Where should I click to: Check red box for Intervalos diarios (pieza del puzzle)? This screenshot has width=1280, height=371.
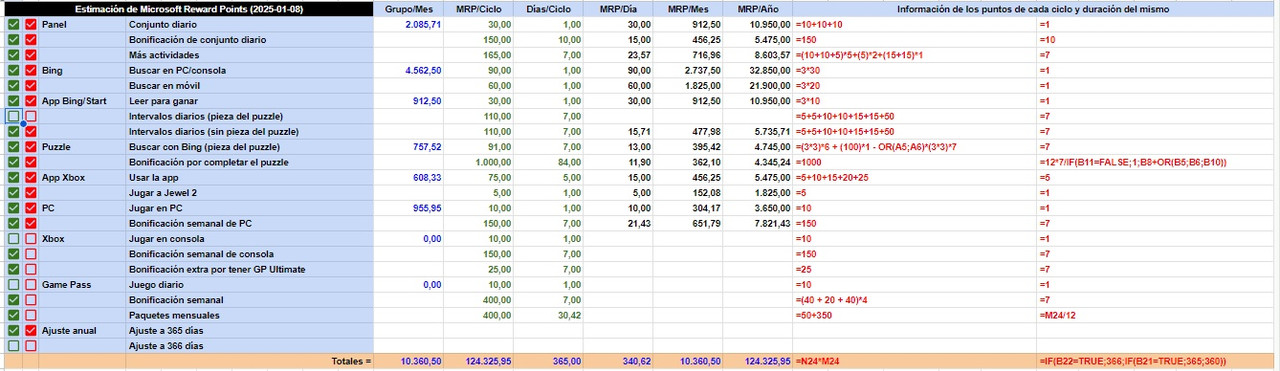30,116
